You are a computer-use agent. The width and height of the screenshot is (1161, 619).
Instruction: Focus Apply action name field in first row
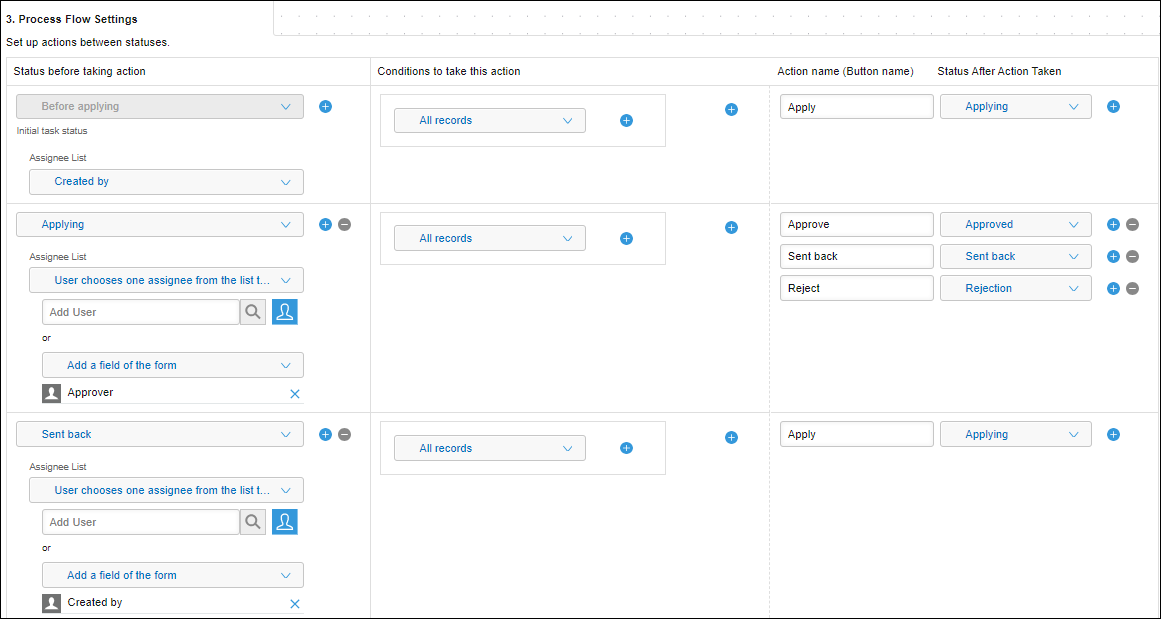pos(857,107)
